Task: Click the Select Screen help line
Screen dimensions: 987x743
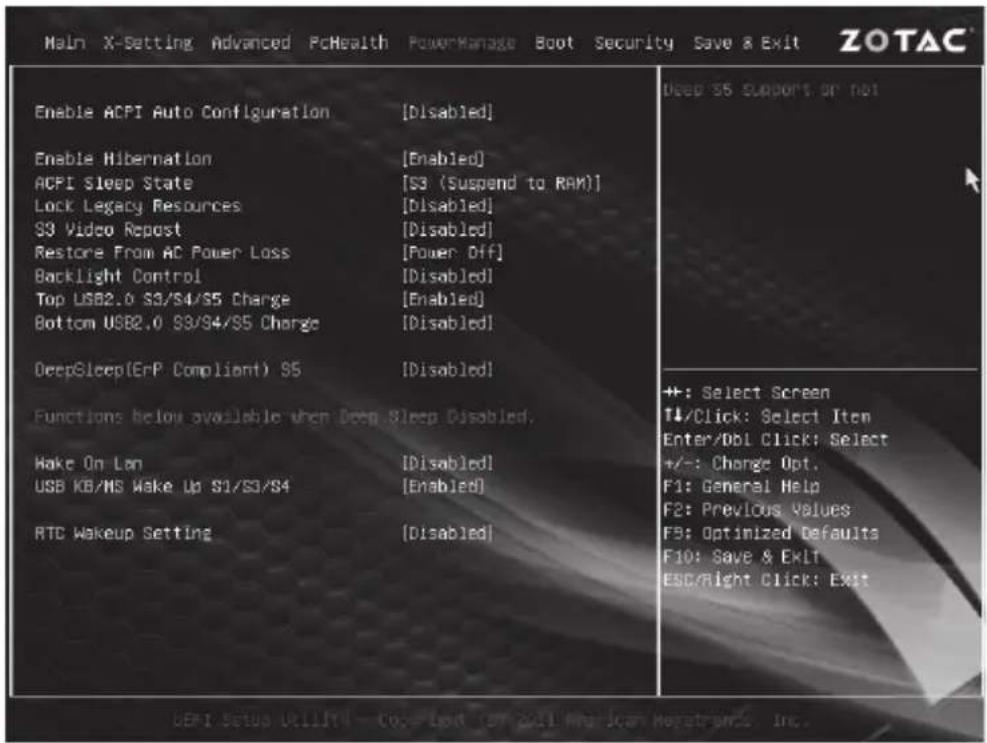Action: click(x=747, y=392)
